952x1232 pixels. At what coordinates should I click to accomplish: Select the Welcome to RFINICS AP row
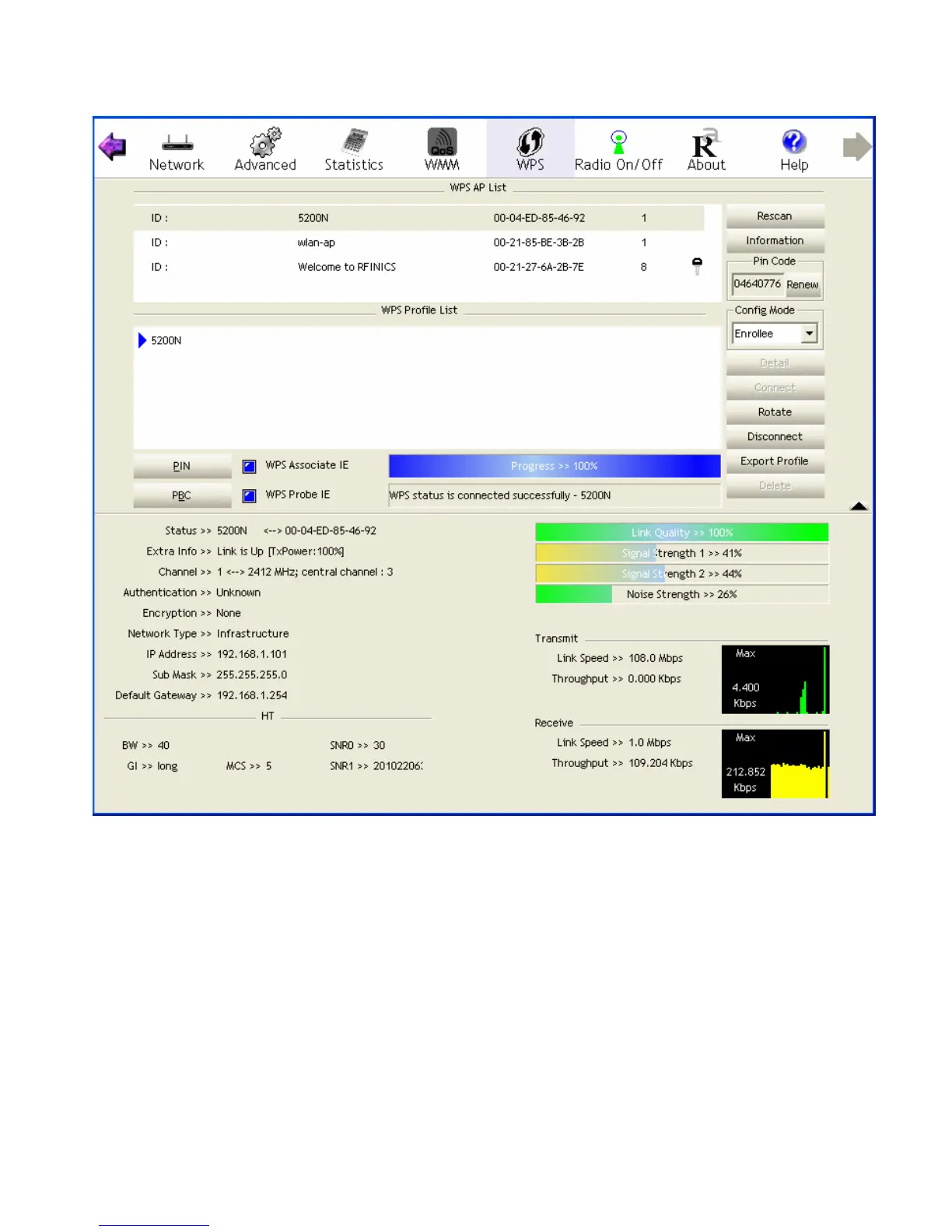418,267
